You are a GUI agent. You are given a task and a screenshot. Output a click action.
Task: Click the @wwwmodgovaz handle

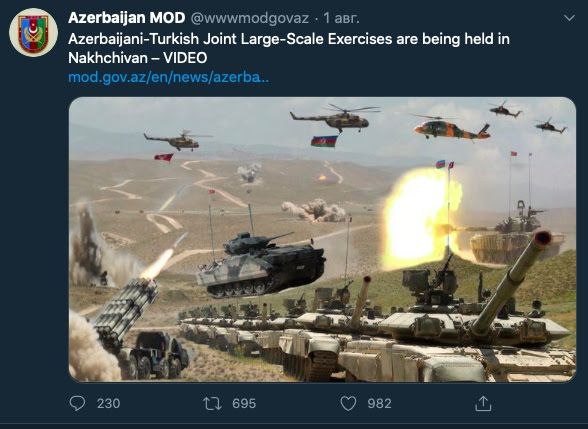tap(250, 18)
